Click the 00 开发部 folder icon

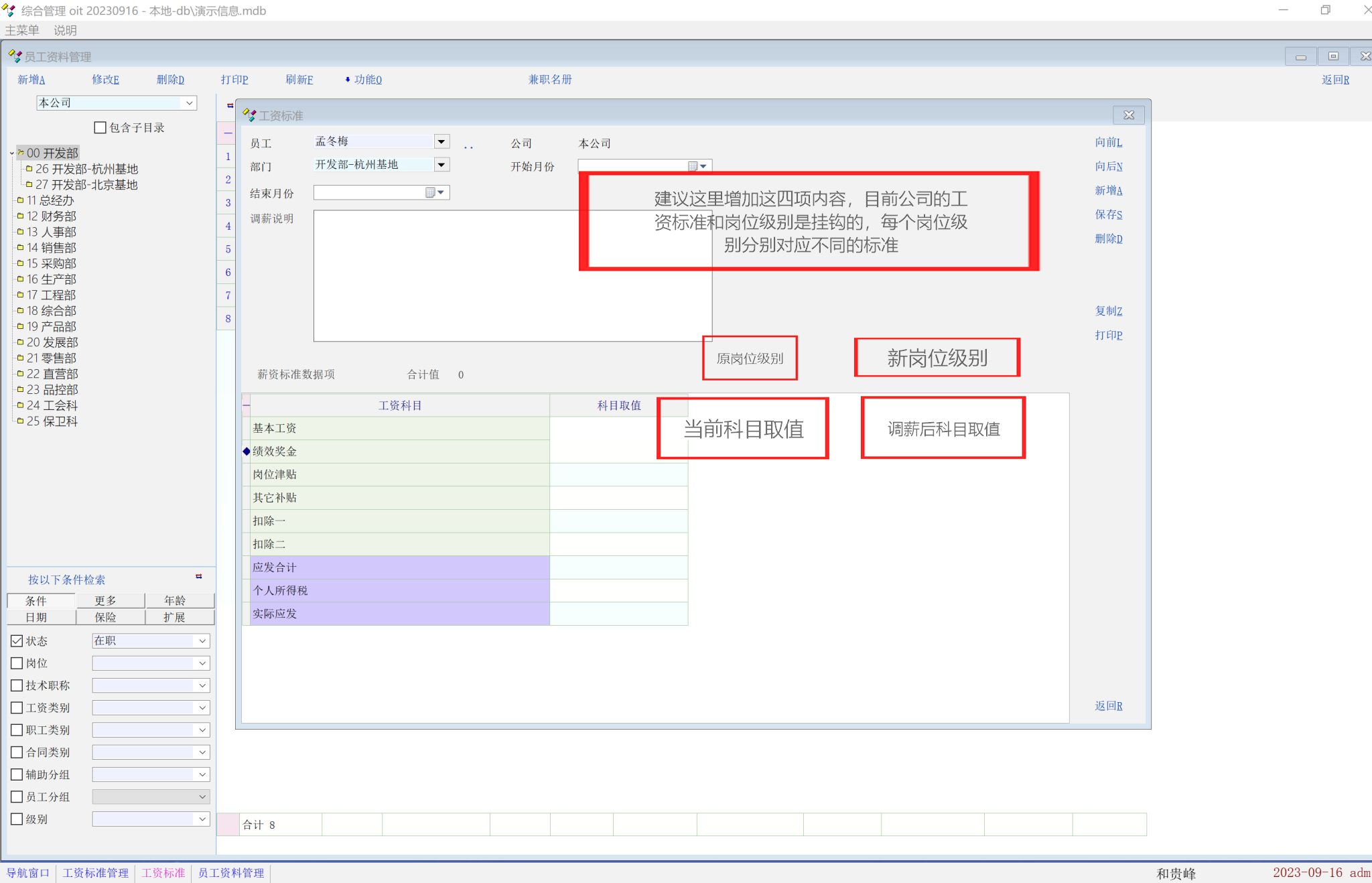click(x=21, y=153)
